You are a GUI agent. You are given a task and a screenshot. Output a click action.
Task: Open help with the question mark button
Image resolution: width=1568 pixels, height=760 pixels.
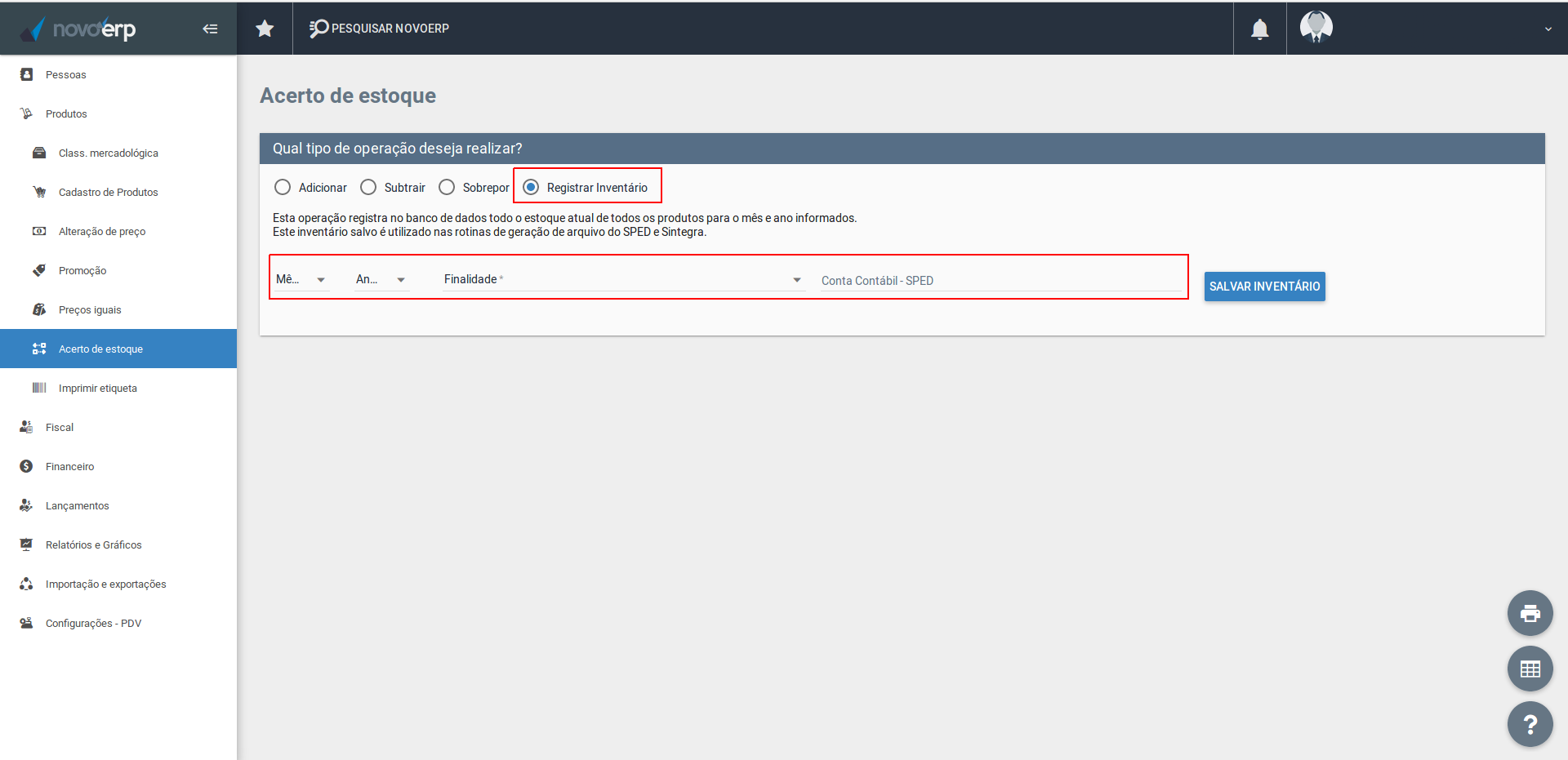(1530, 724)
